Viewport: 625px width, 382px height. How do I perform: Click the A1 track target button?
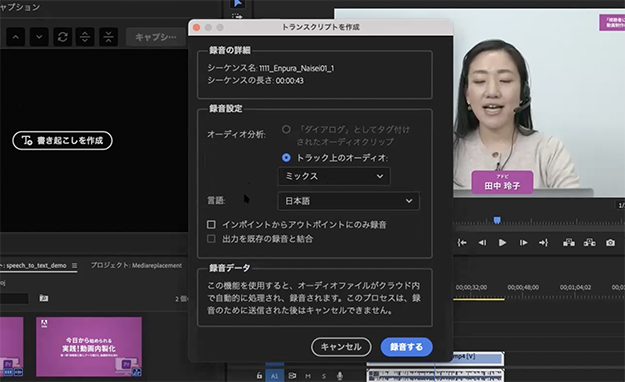(275, 376)
